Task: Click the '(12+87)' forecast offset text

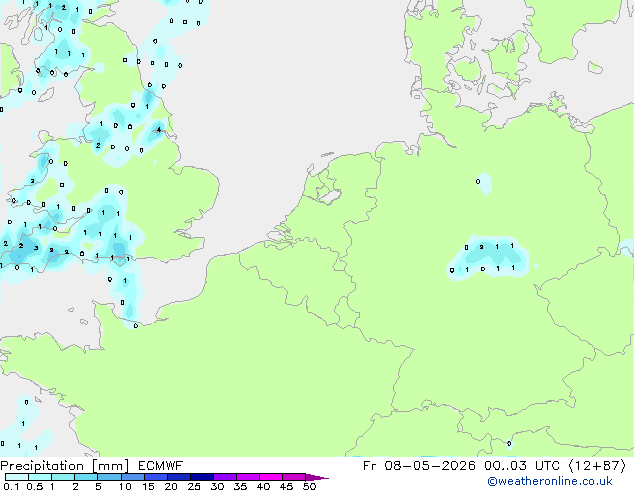Action: pyautogui.click(x=597, y=466)
